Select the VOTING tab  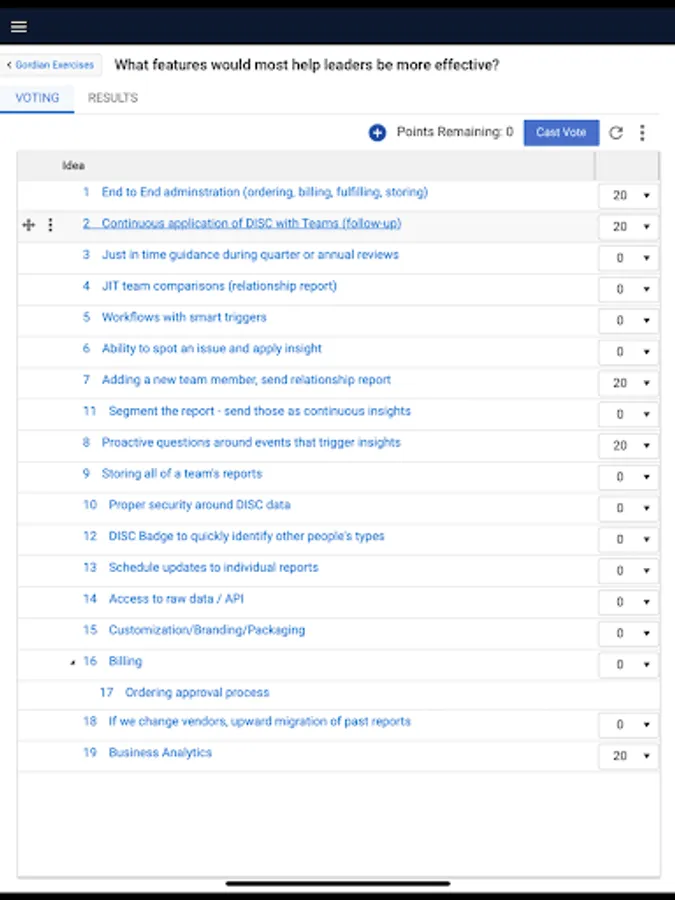pyautogui.click(x=37, y=98)
